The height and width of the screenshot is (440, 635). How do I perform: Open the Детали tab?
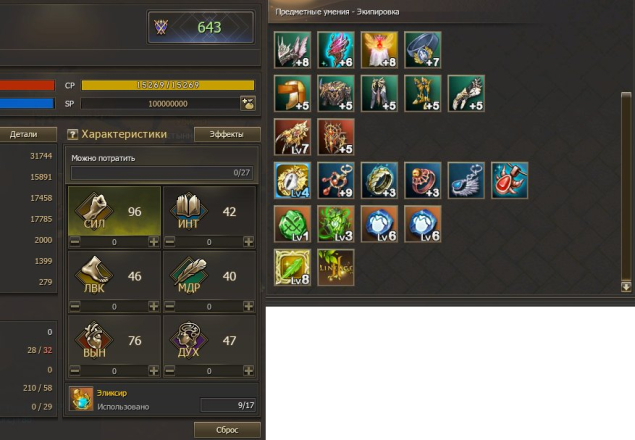tap(23, 135)
